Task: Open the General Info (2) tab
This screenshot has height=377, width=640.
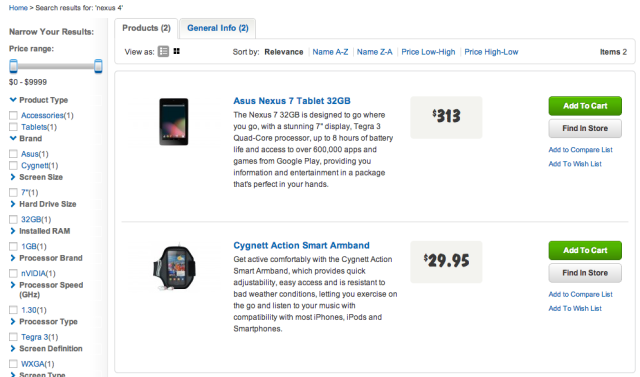Action: coord(218,28)
